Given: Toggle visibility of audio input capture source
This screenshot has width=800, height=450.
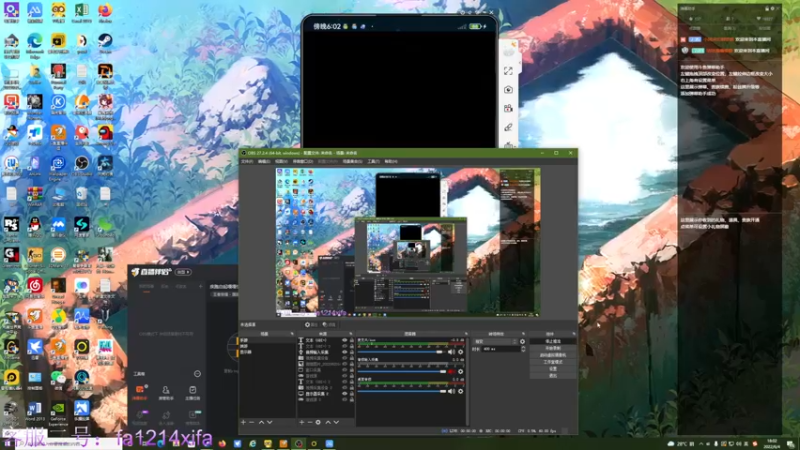Looking at the screenshot, I should (344, 352).
